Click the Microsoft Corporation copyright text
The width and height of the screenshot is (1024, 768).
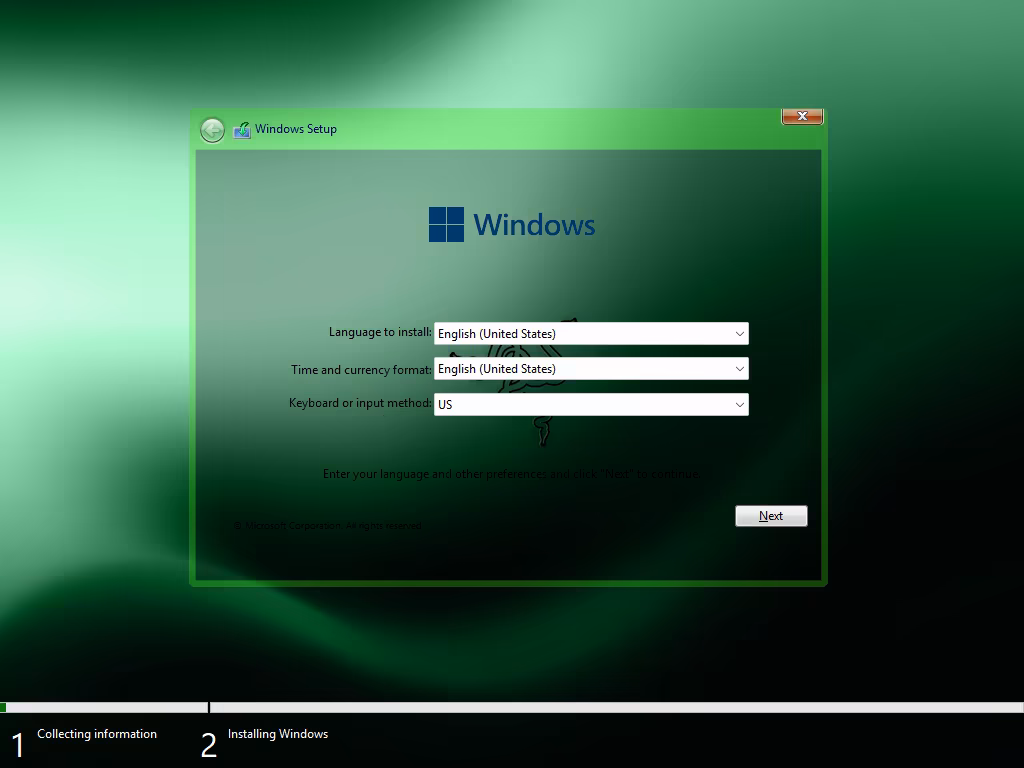(x=327, y=525)
